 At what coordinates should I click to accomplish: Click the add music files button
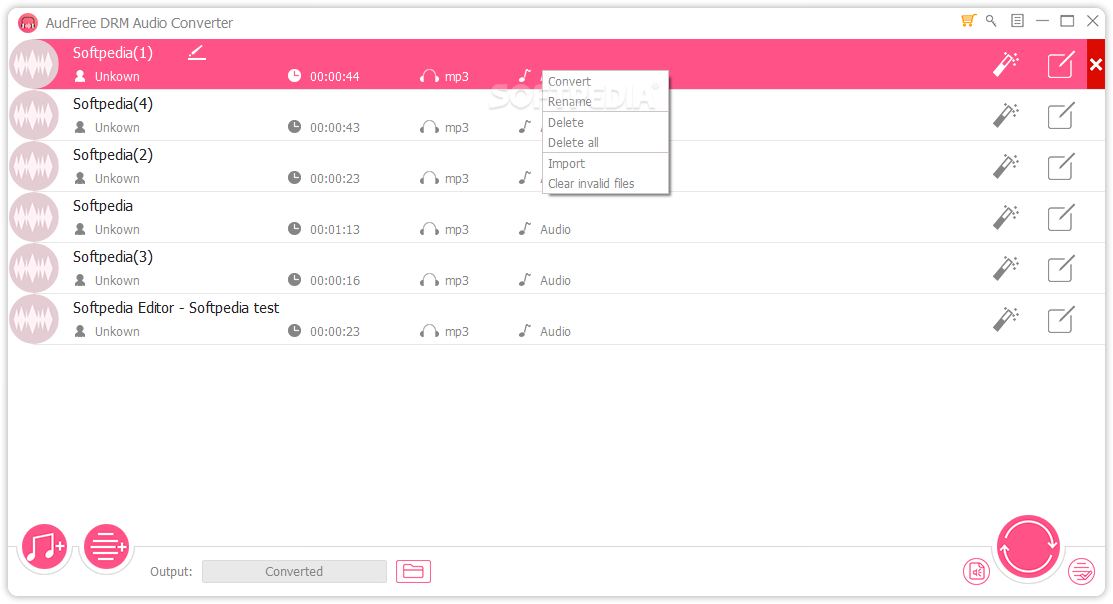click(44, 547)
